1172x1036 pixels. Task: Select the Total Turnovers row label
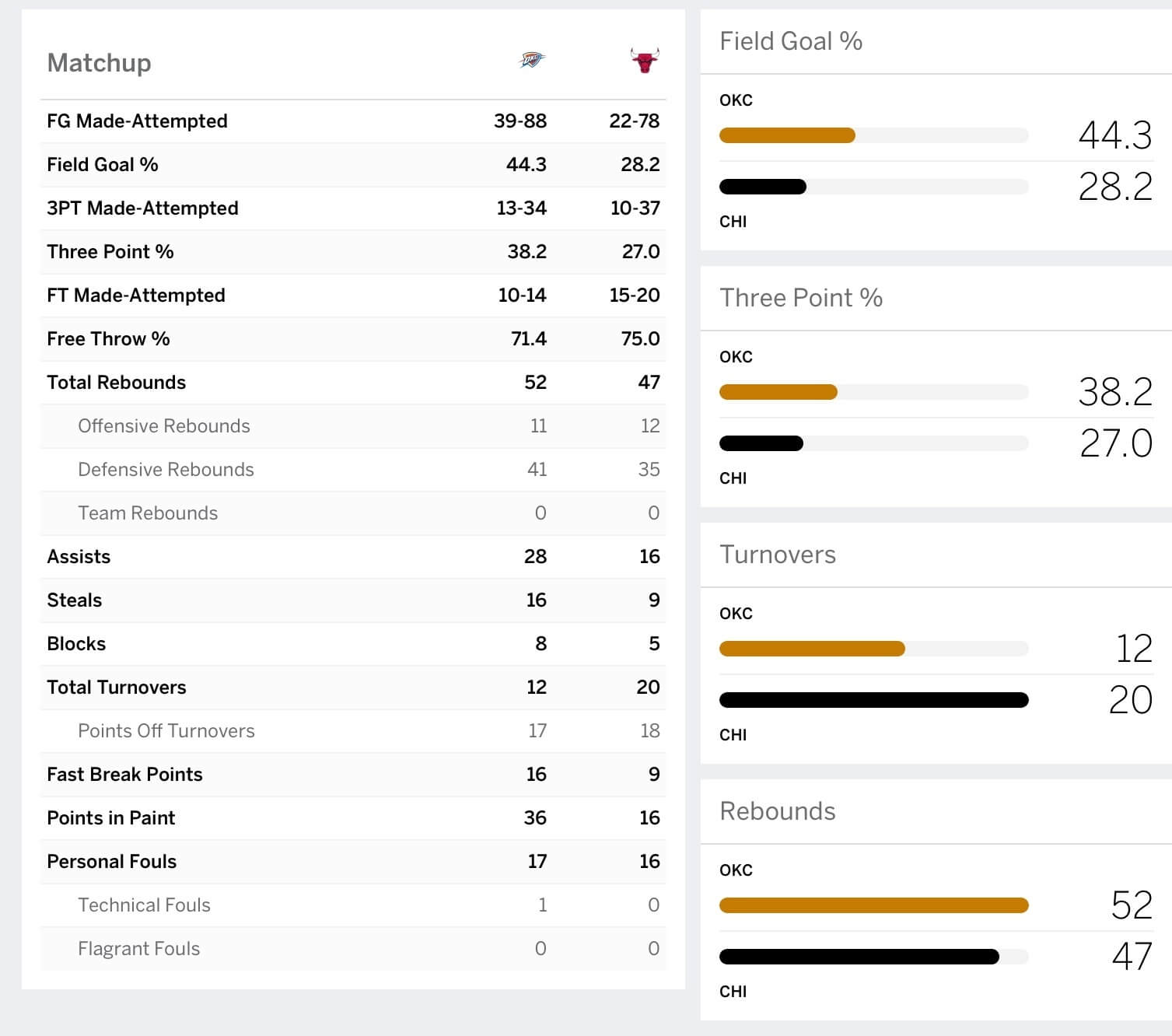pyautogui.click(x=116, y=688)
